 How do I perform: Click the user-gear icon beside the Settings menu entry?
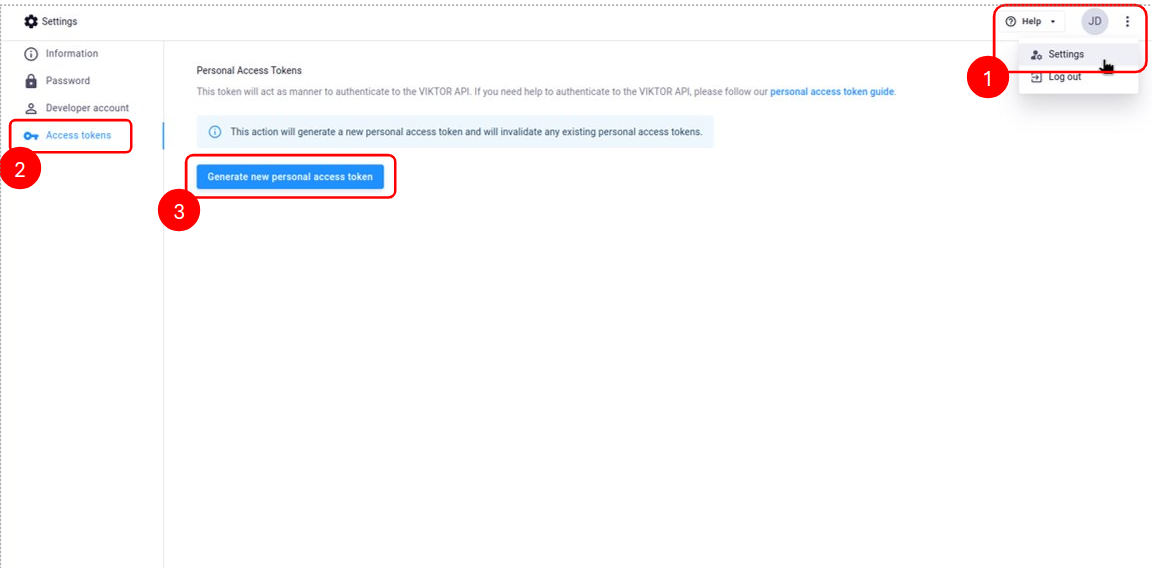(1036, 55)
